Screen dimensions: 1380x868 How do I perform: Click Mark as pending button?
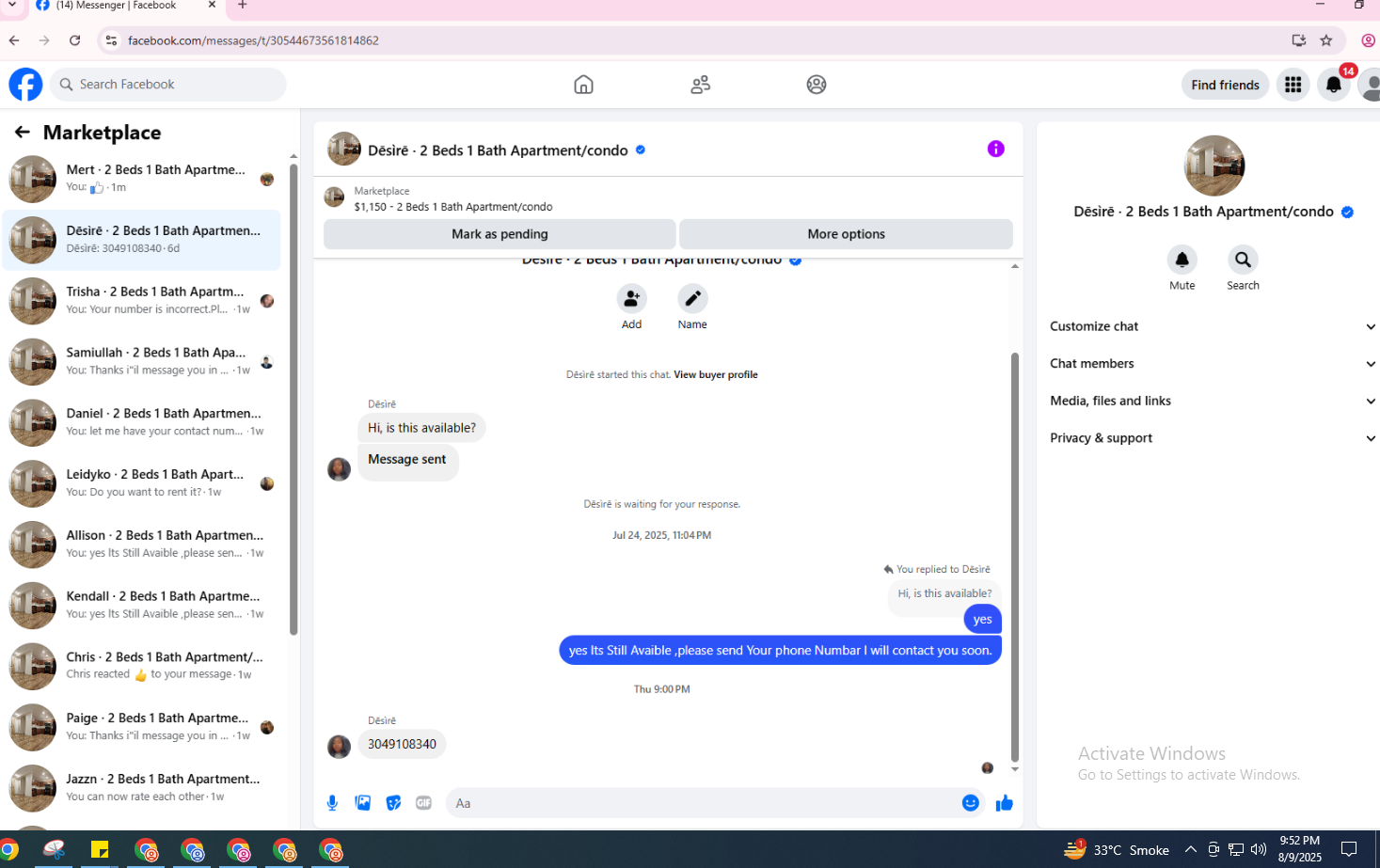click(x=500, y=234)
